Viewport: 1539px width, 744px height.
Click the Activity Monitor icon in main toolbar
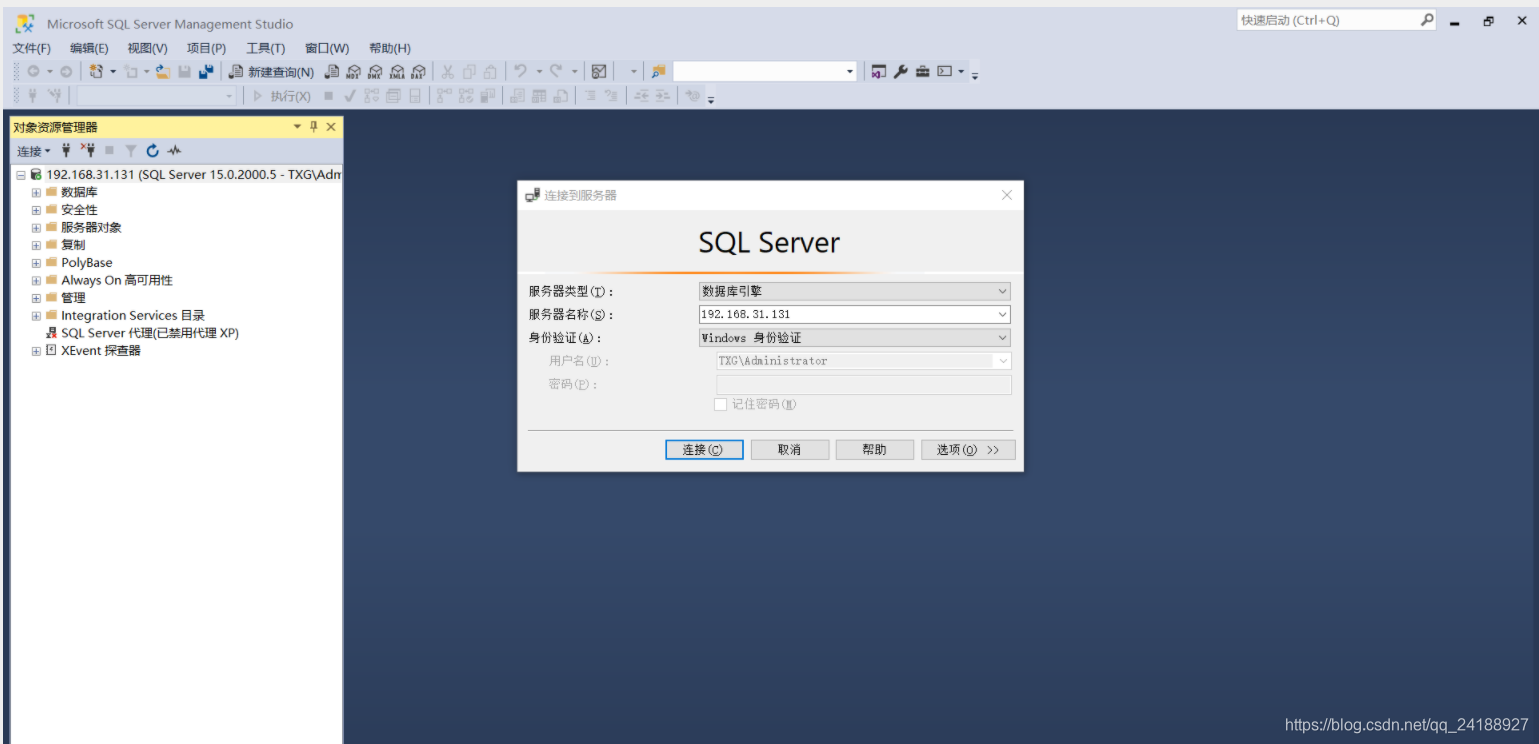click(x=599, y=72)
